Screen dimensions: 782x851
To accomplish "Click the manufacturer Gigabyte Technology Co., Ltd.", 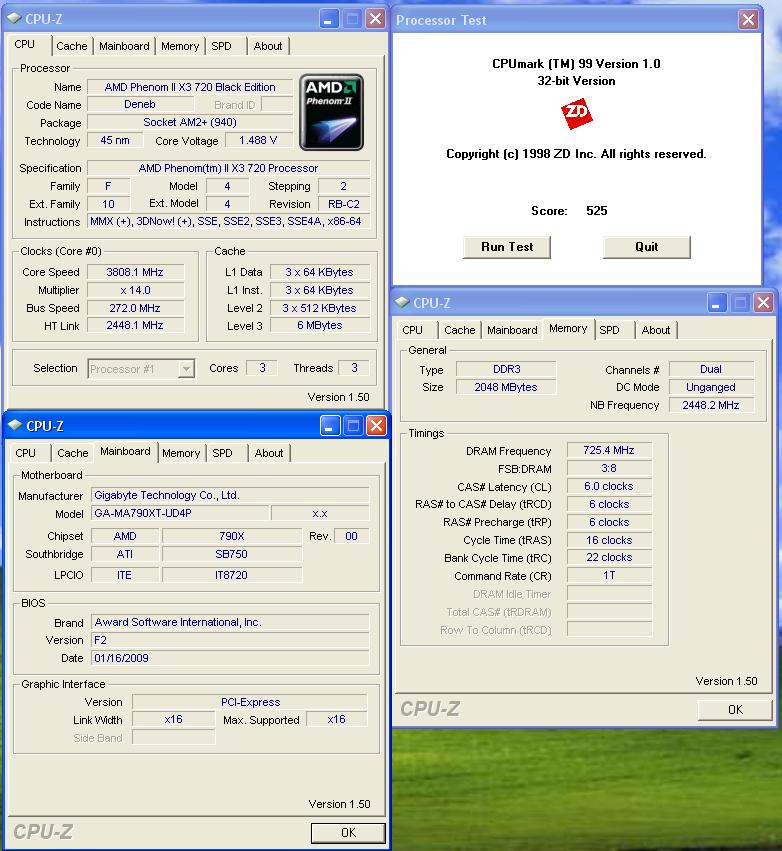I will coord(230,495).
